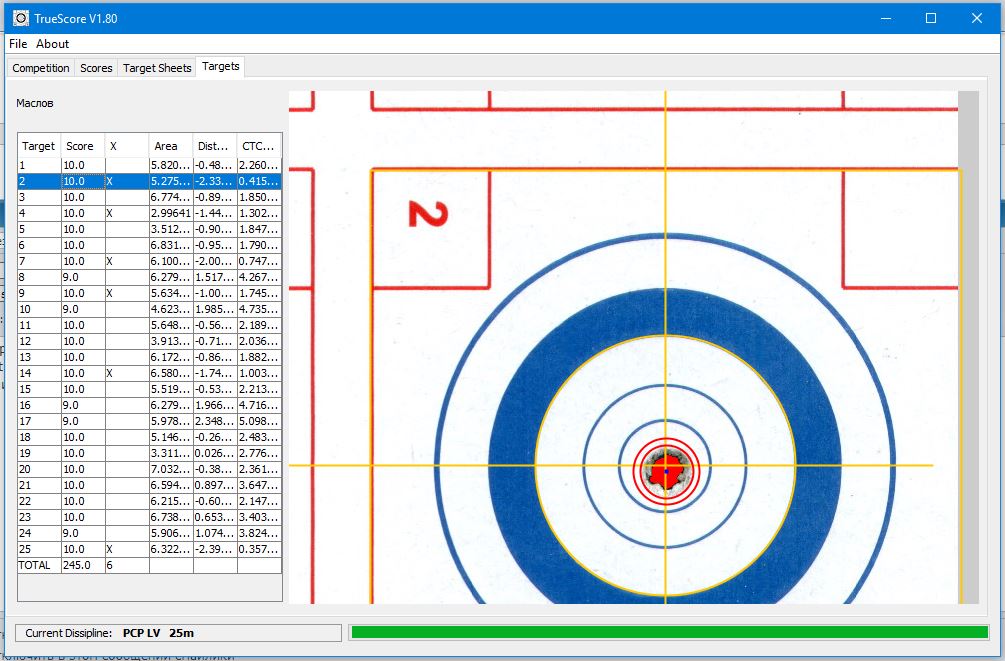
Task: Select target row 8 with score 9.0
Action: tap(40, 277)
